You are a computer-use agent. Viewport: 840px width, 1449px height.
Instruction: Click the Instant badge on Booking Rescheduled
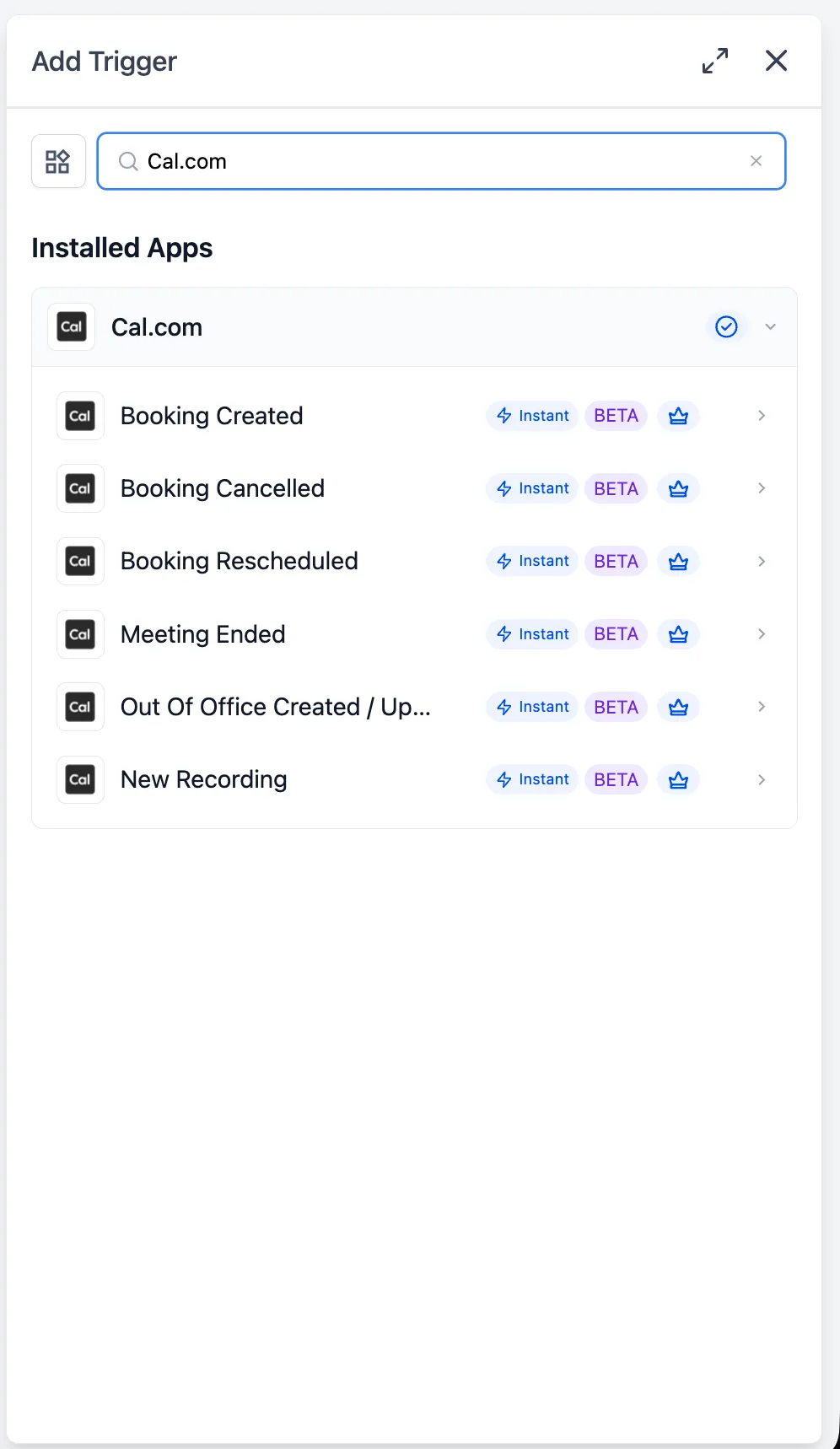pos(532,561)
